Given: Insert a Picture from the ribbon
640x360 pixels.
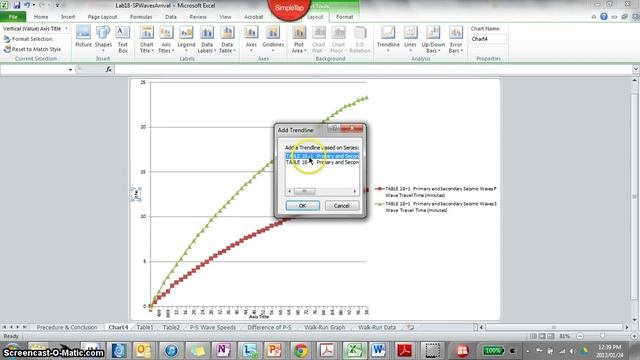Looking at the screenshot, I should click(83, 37).
